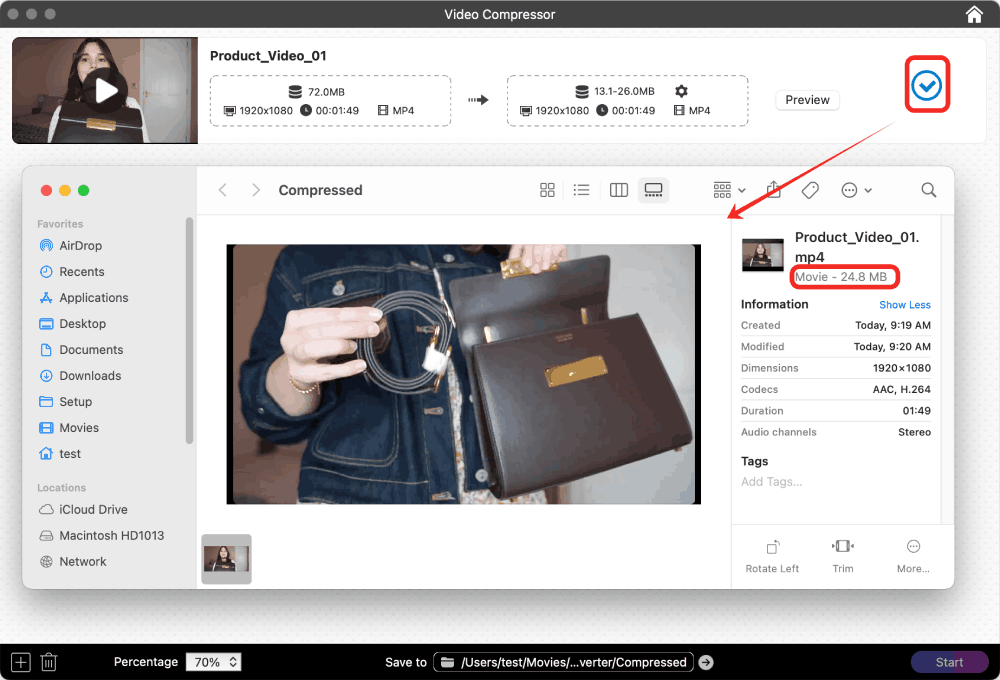Click the Trim quick action

tap(842, 556)
